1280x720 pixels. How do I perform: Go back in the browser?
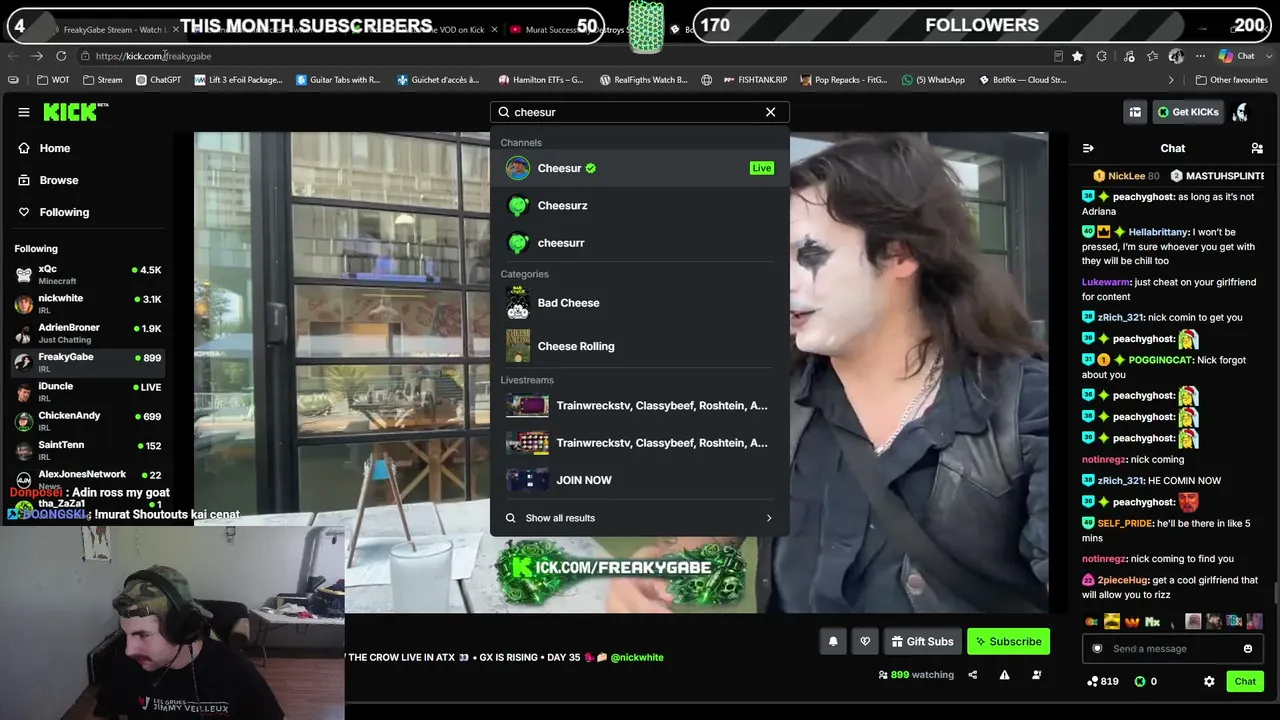click(x=13, y=56)
